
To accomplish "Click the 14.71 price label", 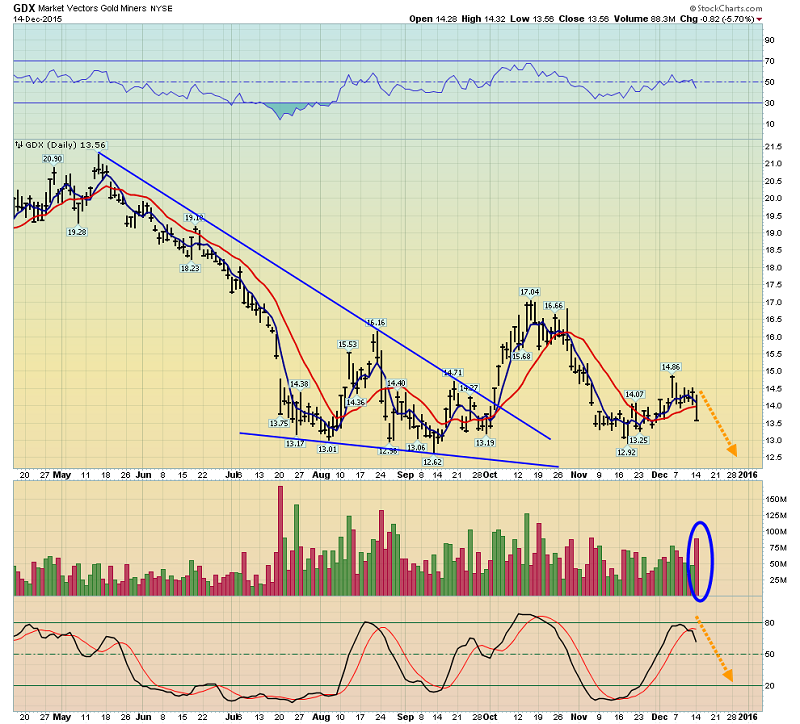I will [452, 372].
